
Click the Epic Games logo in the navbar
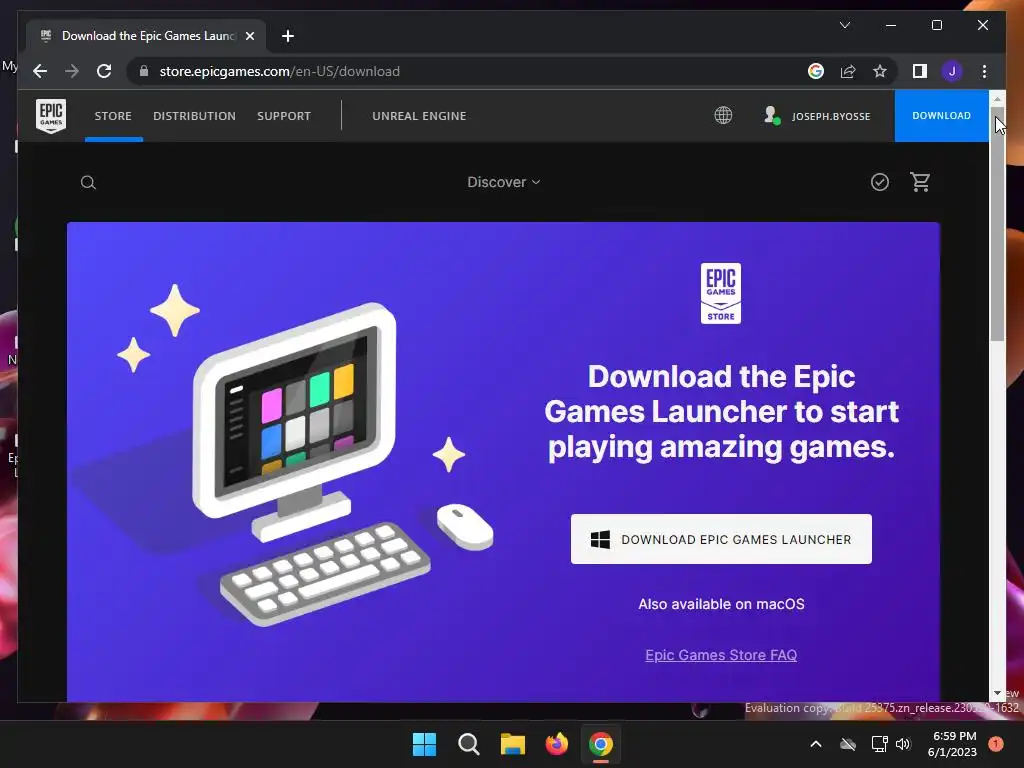50,116
